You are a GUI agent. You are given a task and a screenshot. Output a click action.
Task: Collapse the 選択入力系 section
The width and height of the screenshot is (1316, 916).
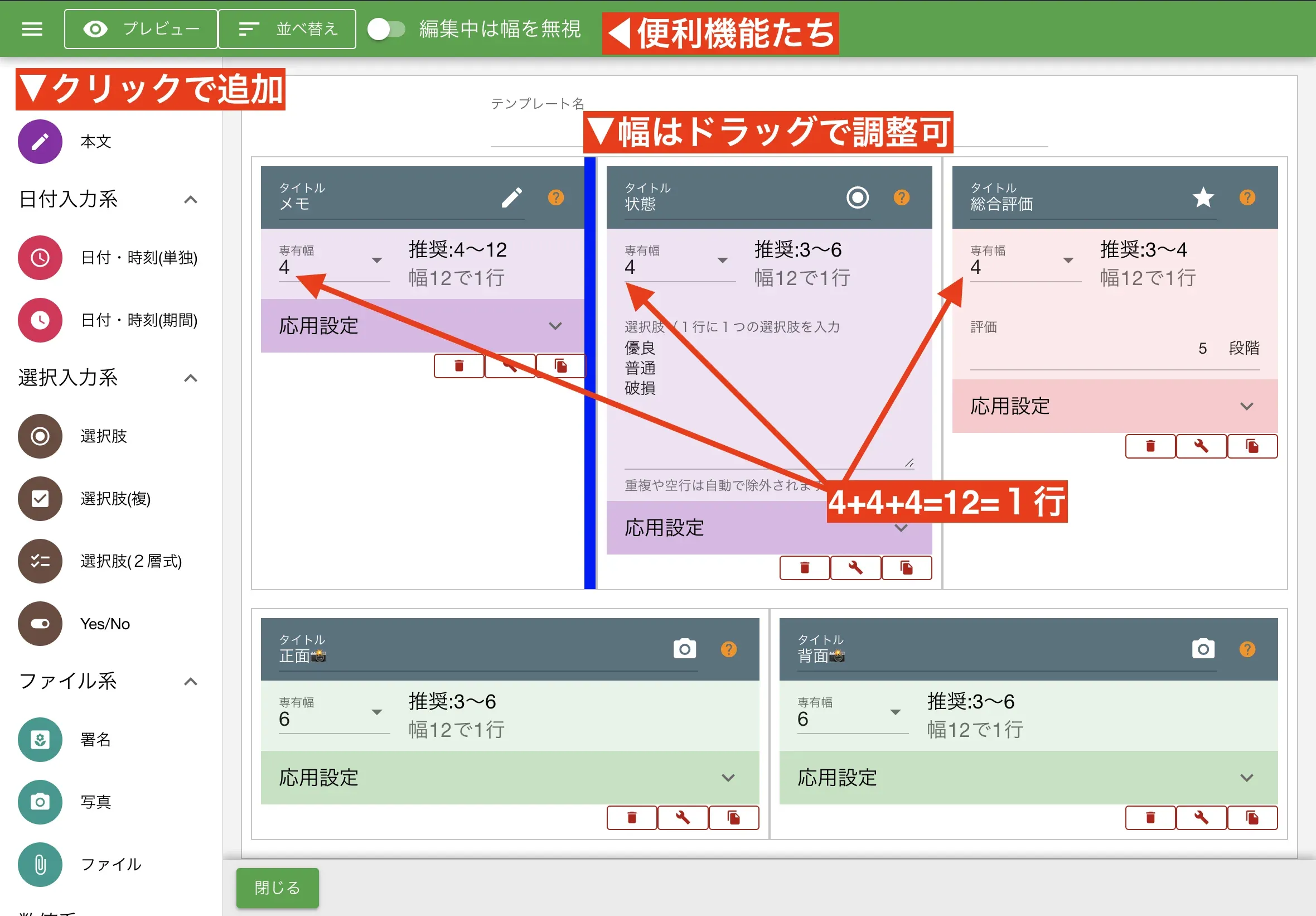(x=191, y=378)
